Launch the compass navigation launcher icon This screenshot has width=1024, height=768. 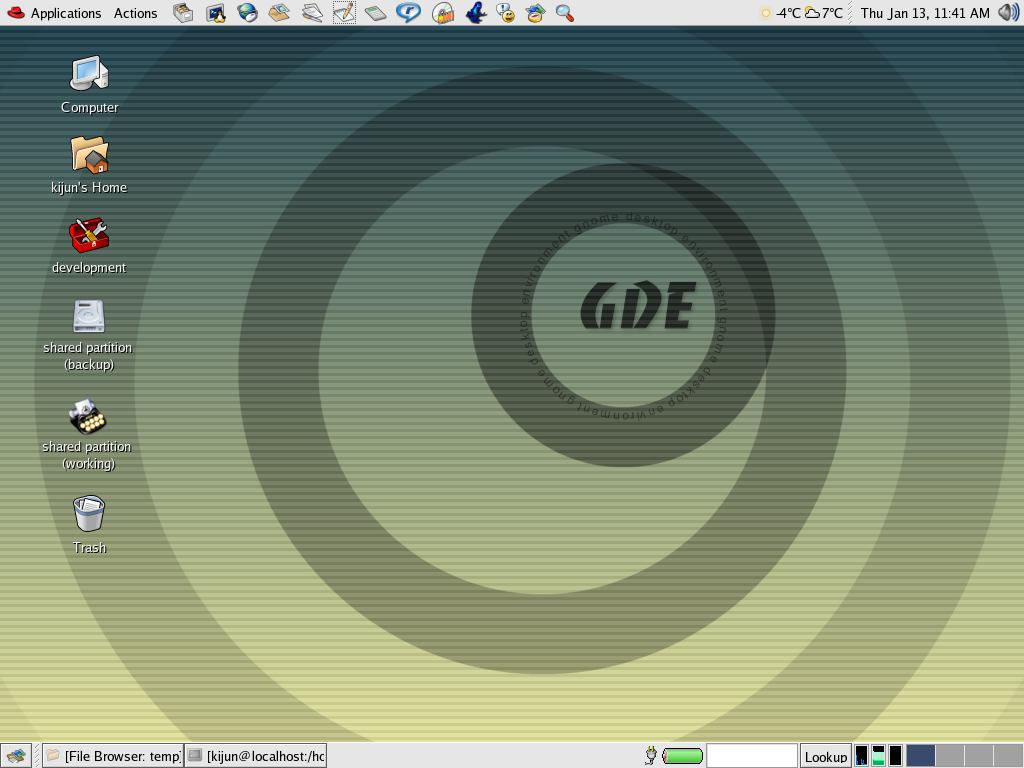pyautogui.click(x=536, y=13)
